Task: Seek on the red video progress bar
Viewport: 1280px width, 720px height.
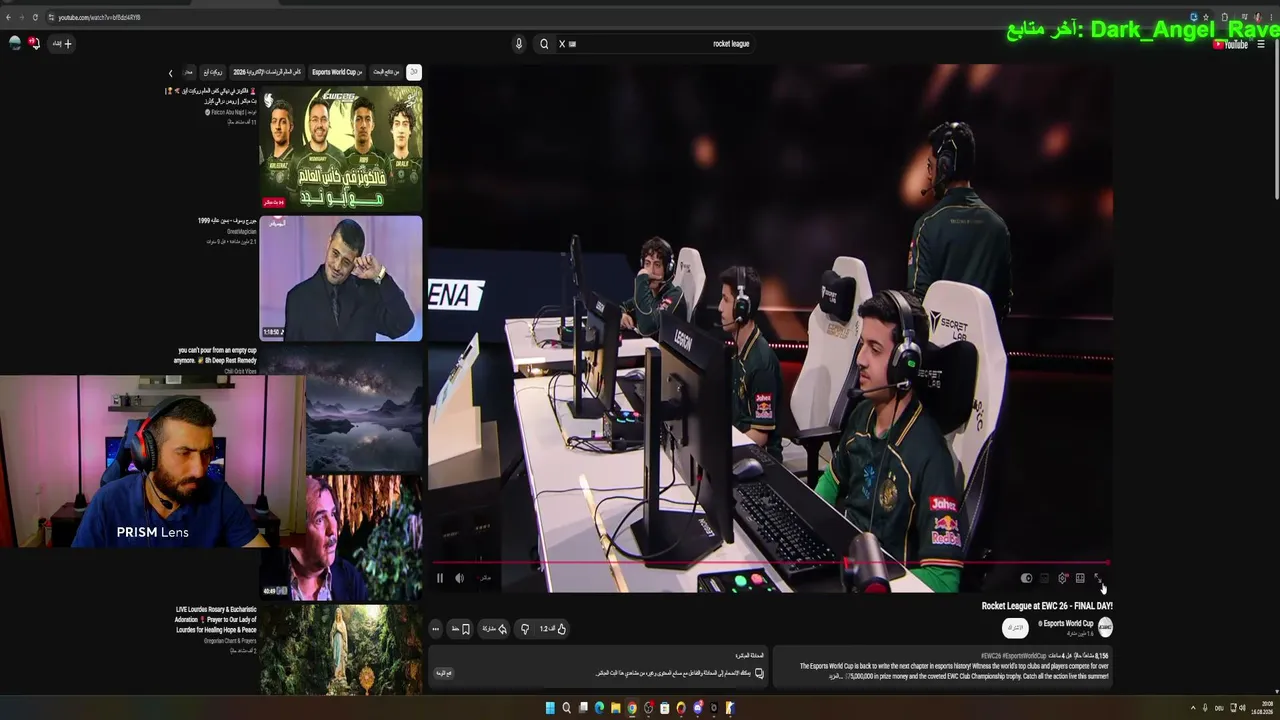Action: 769,563
